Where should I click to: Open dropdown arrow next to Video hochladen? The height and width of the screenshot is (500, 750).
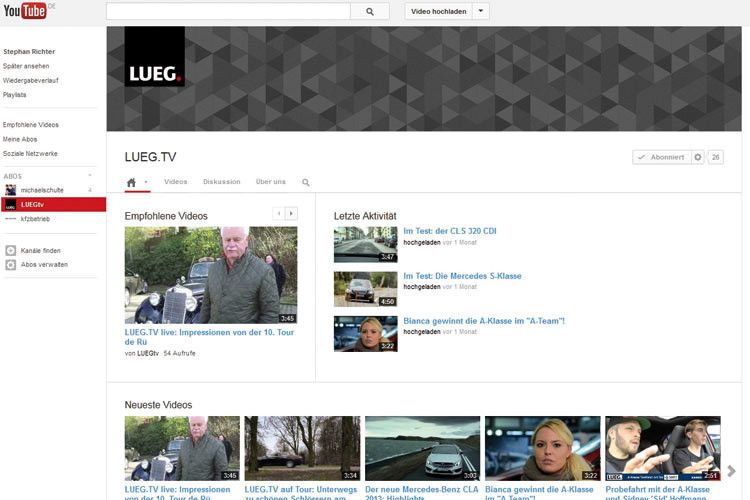[x=481, y=11]
